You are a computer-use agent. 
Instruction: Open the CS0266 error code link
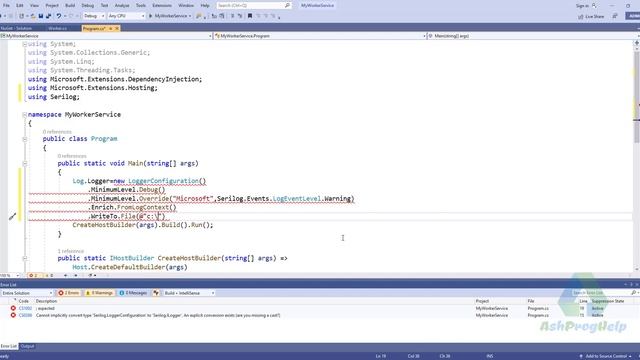point(25,315)
